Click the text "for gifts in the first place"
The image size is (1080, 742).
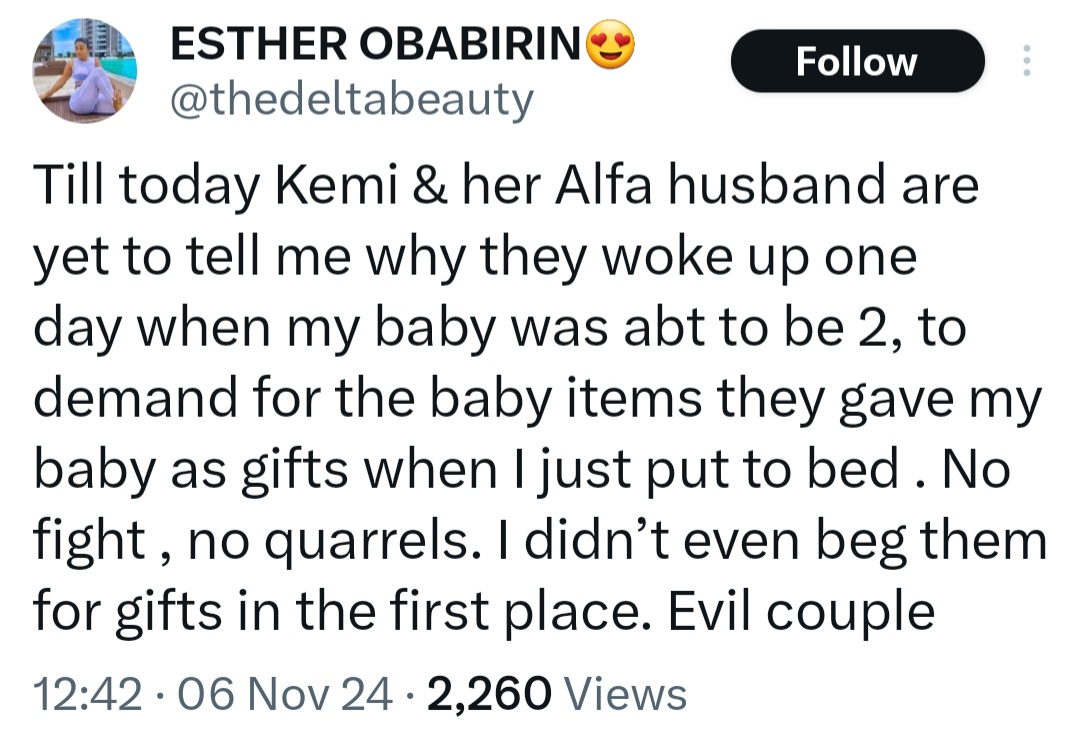338,610
